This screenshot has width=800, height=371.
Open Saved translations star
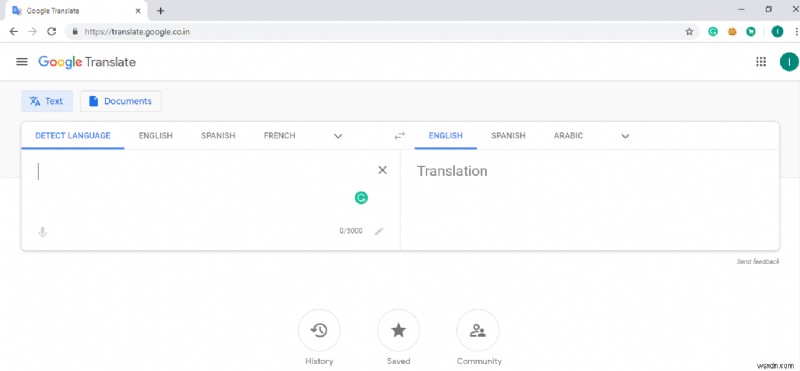tap(398, 331)
